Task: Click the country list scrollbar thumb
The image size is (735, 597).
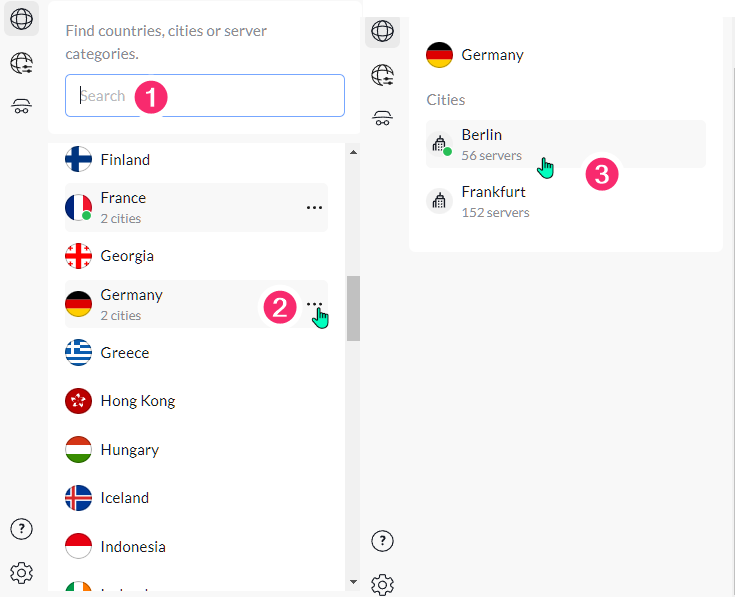Action: [x=353, y=308]
